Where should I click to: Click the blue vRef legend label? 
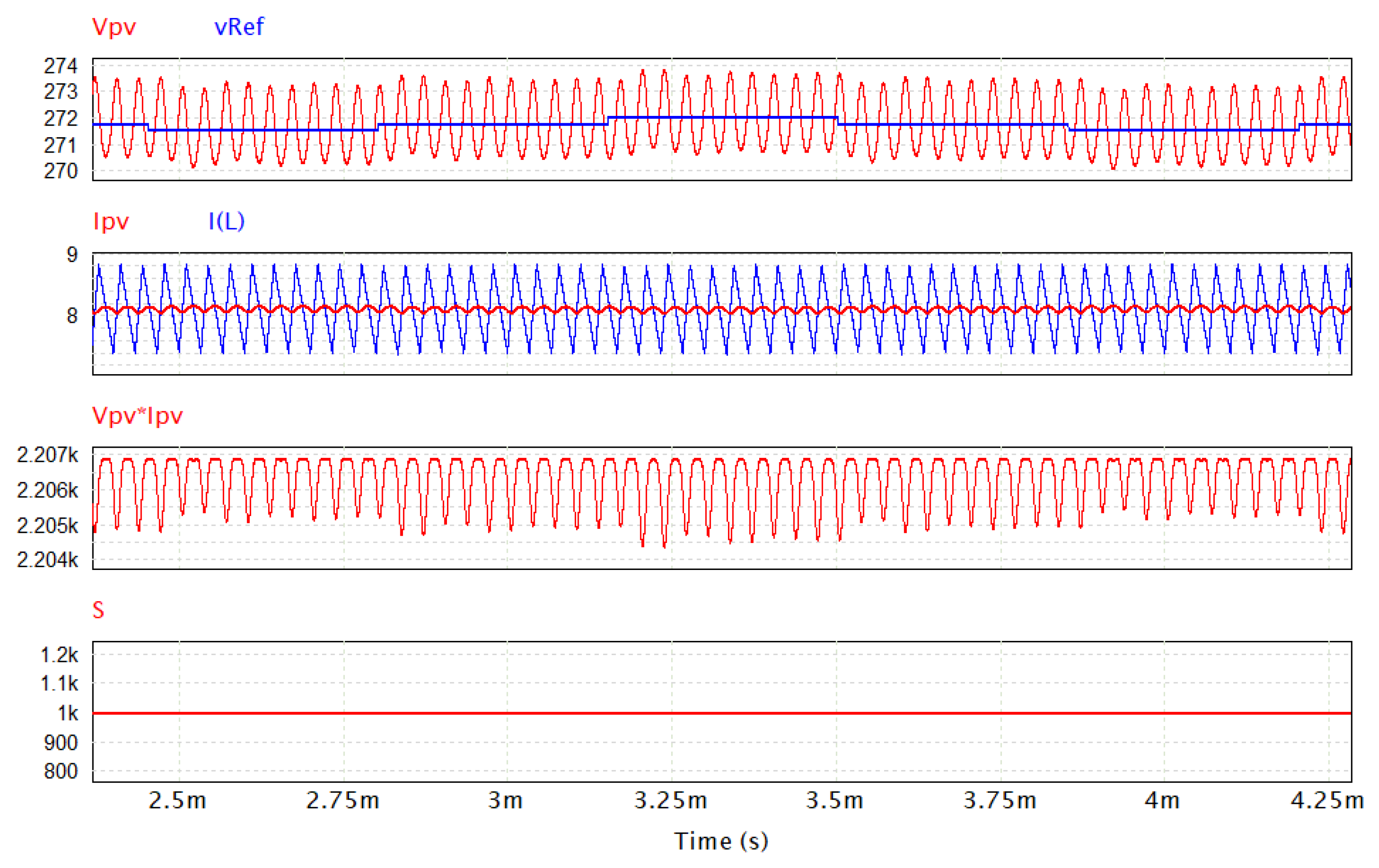click(x=239, y=27)
